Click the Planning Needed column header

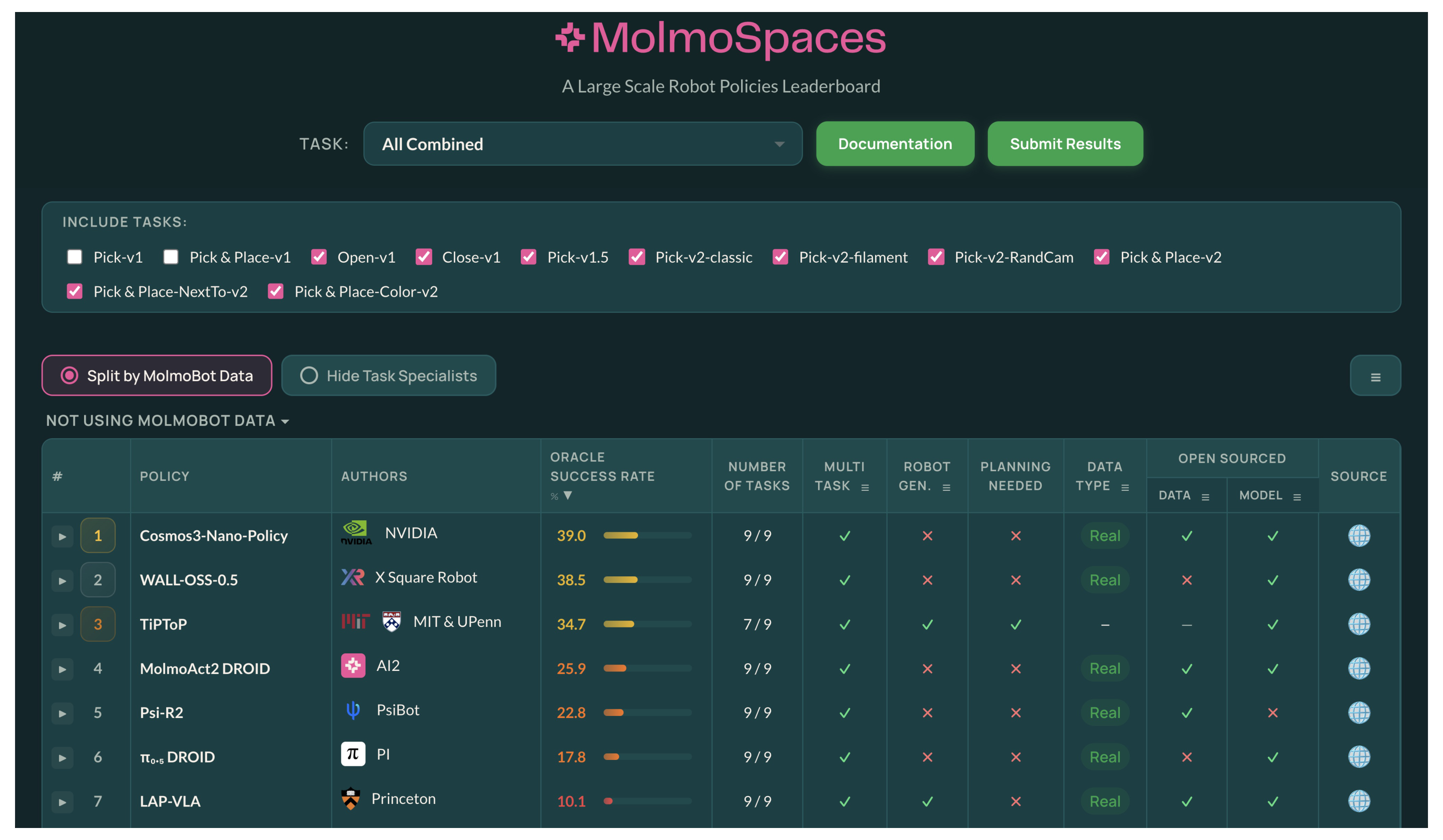1015,476
